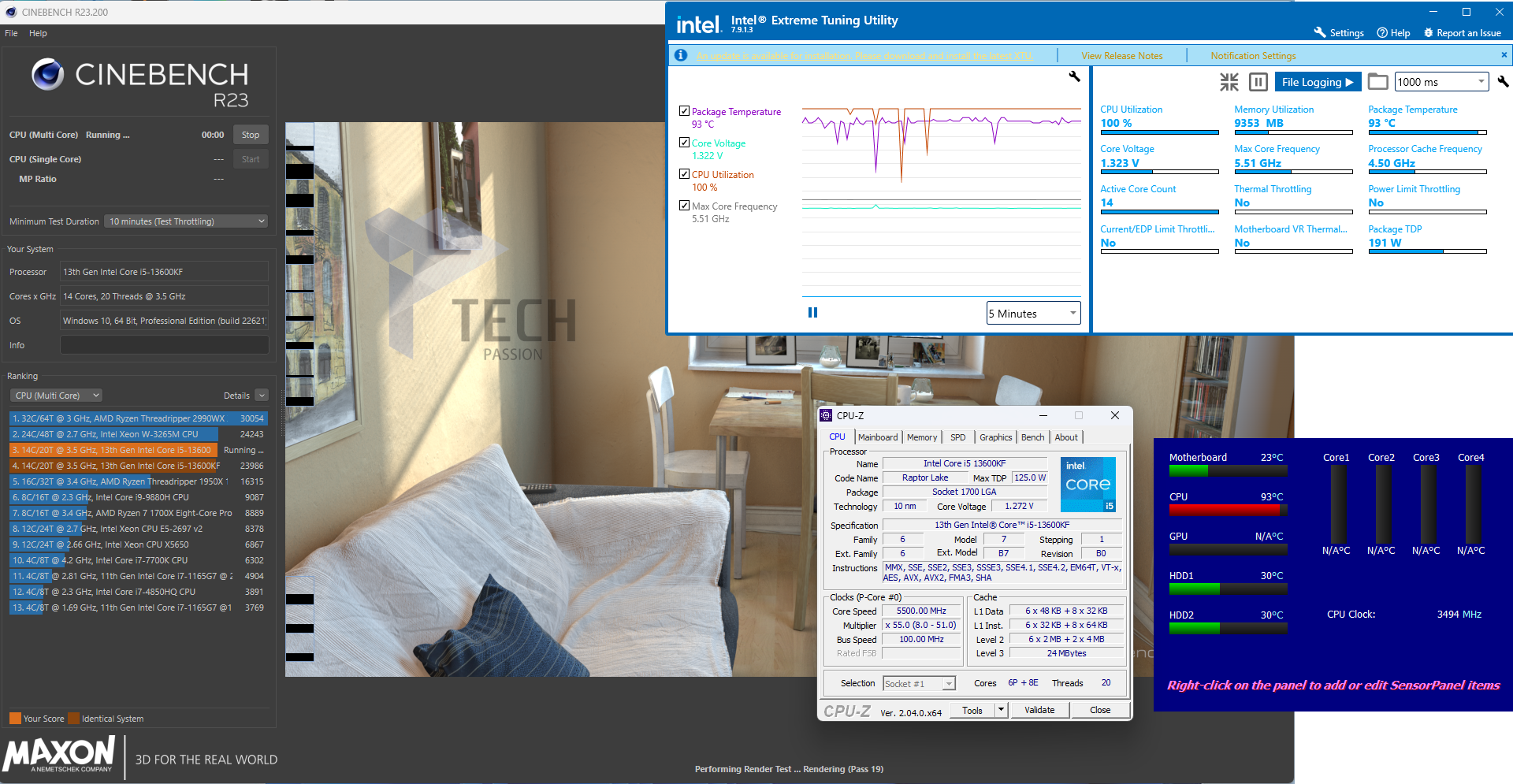Click the graph settings wrench icon

[x=1074, y=76]
